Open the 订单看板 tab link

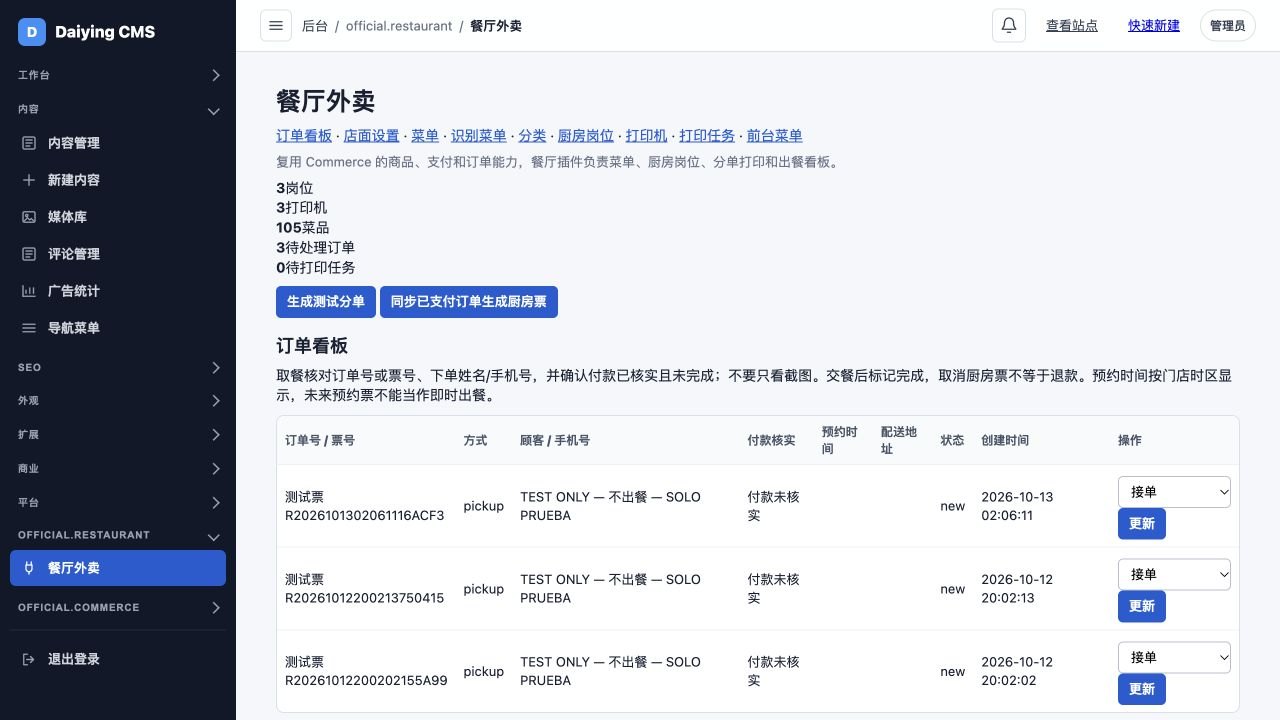coord(304,136)
